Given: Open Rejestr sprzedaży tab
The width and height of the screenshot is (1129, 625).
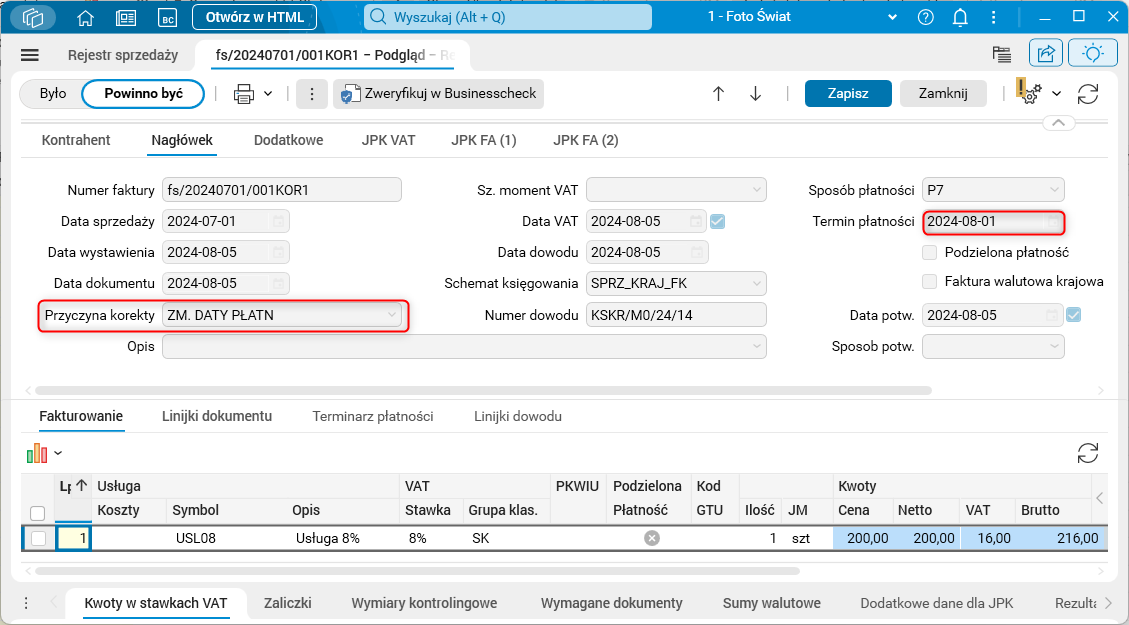Looking at the screenshot, I should coord(123,55).
